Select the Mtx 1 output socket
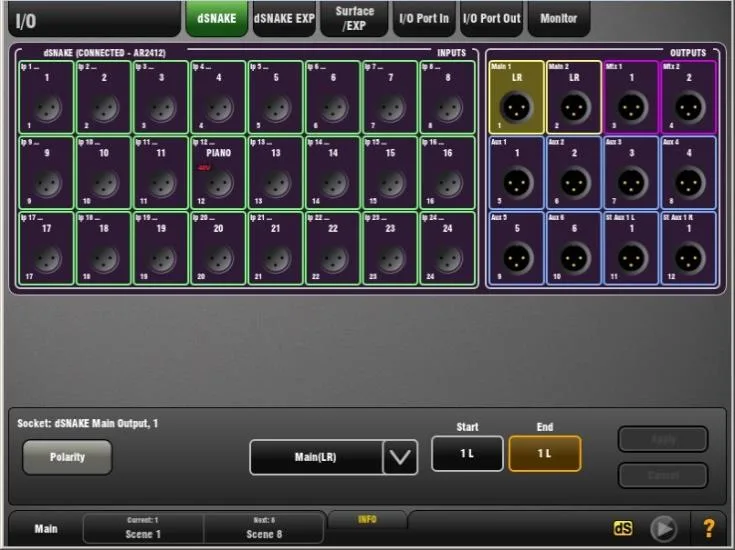 point(631,98)
